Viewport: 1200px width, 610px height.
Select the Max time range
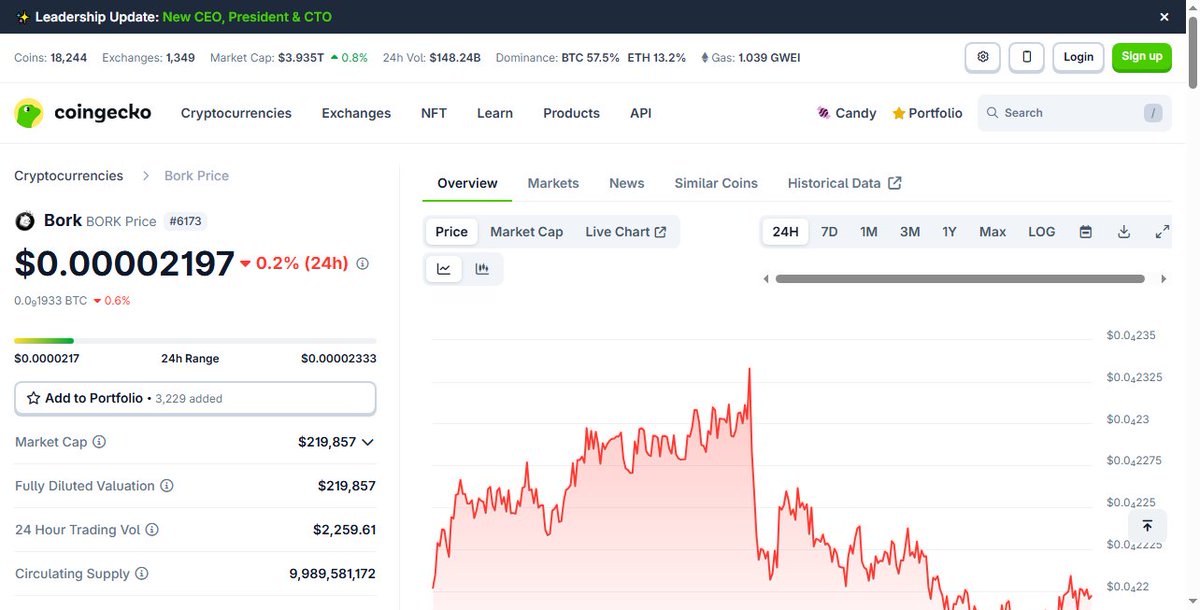point(992,231)
